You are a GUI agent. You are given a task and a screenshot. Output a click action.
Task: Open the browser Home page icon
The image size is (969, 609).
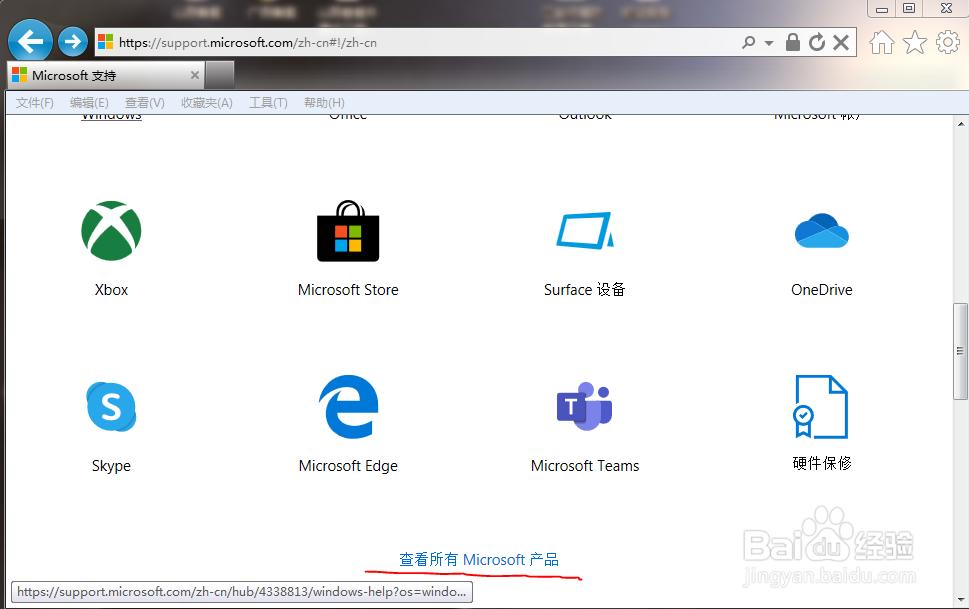click(x=881, y=43)
